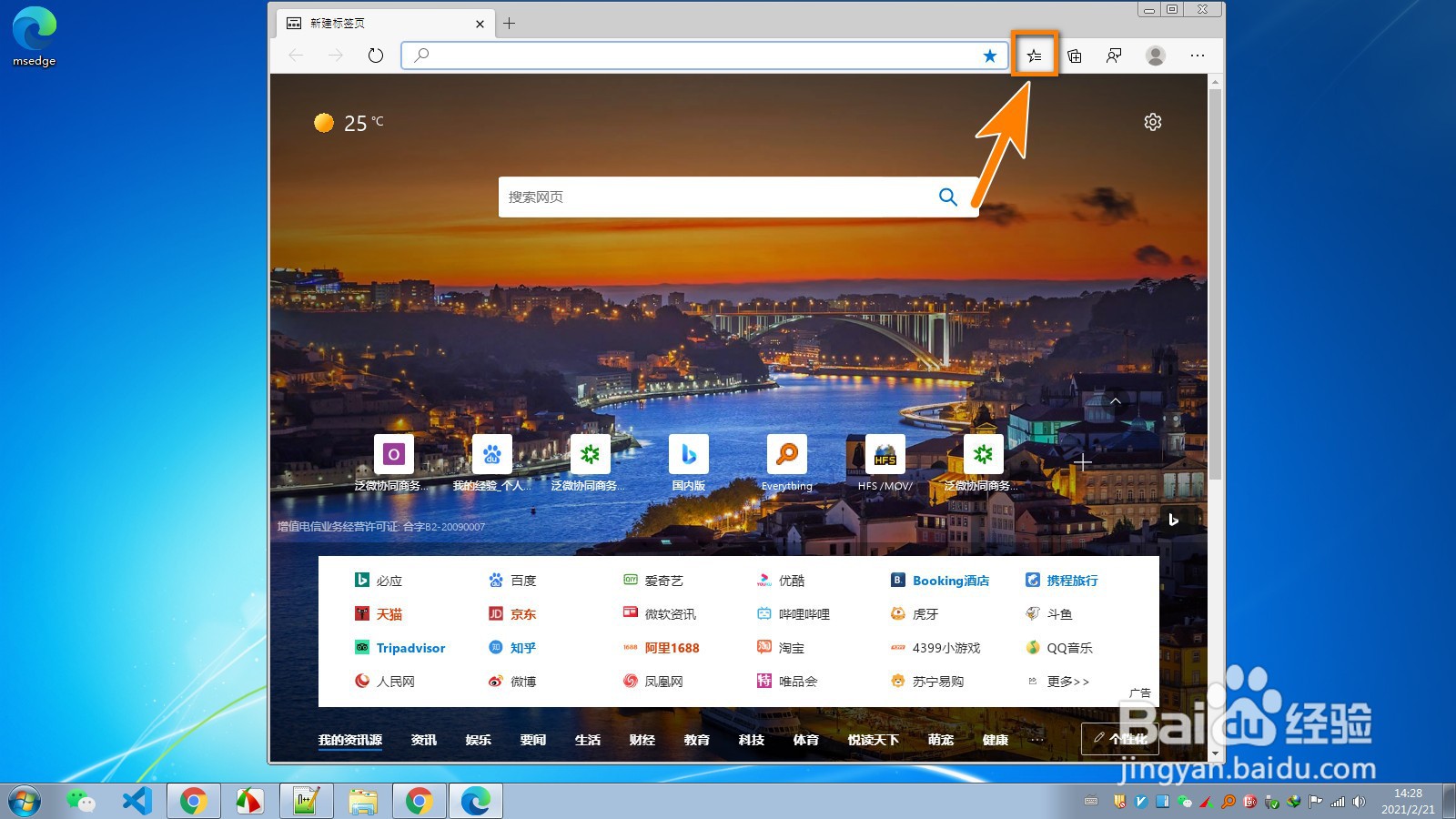The width and height of the screenshot is (1456, 819).
Task: Select the 科技 feed tab
Action: [x=752, y=740]
